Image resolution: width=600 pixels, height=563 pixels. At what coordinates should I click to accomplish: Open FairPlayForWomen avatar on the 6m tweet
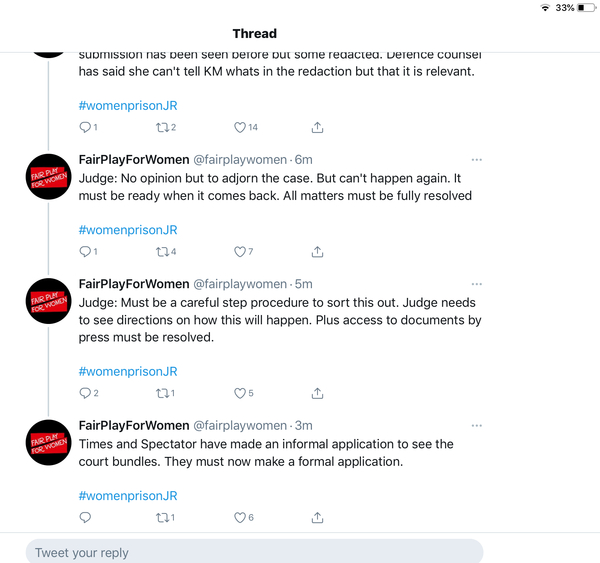[x=48, y=178]
